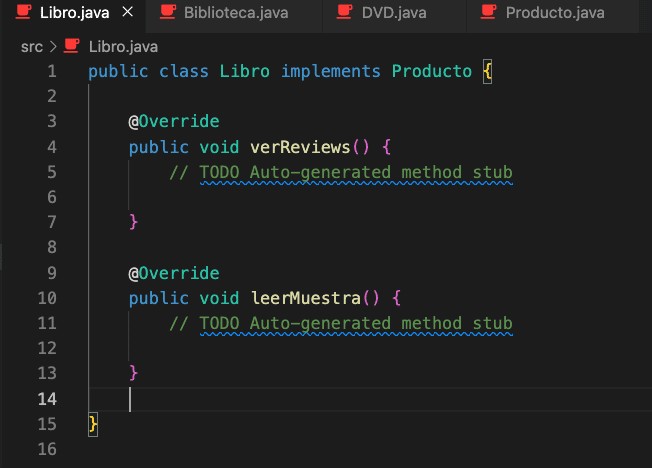Click the TODO comment on line 5

click(341, 173)
